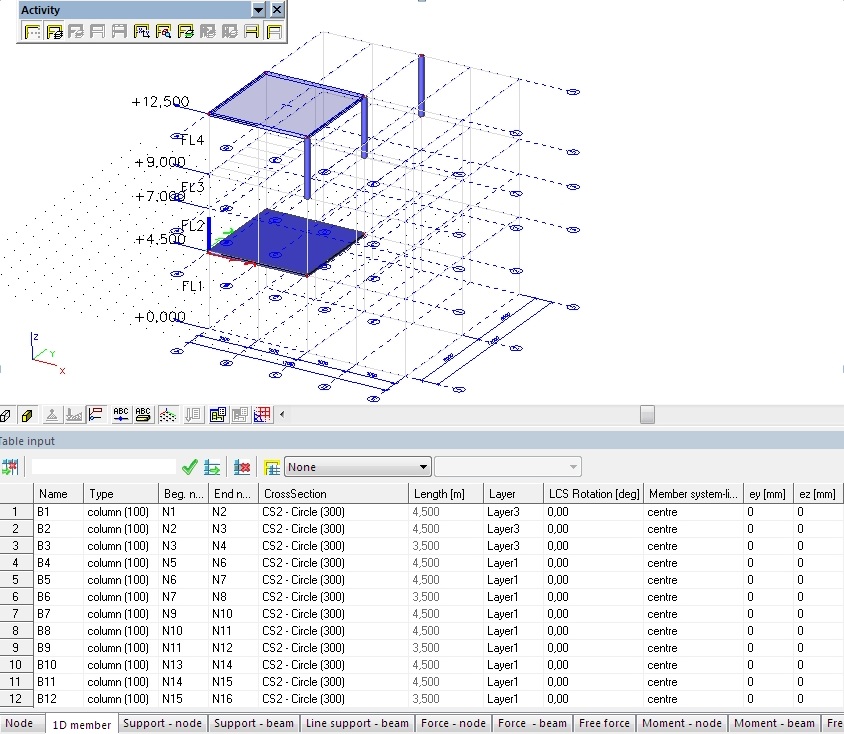Click the last yellow frame icon in Activity toolbar
The image size is (844, 734).
click(274, 32)
